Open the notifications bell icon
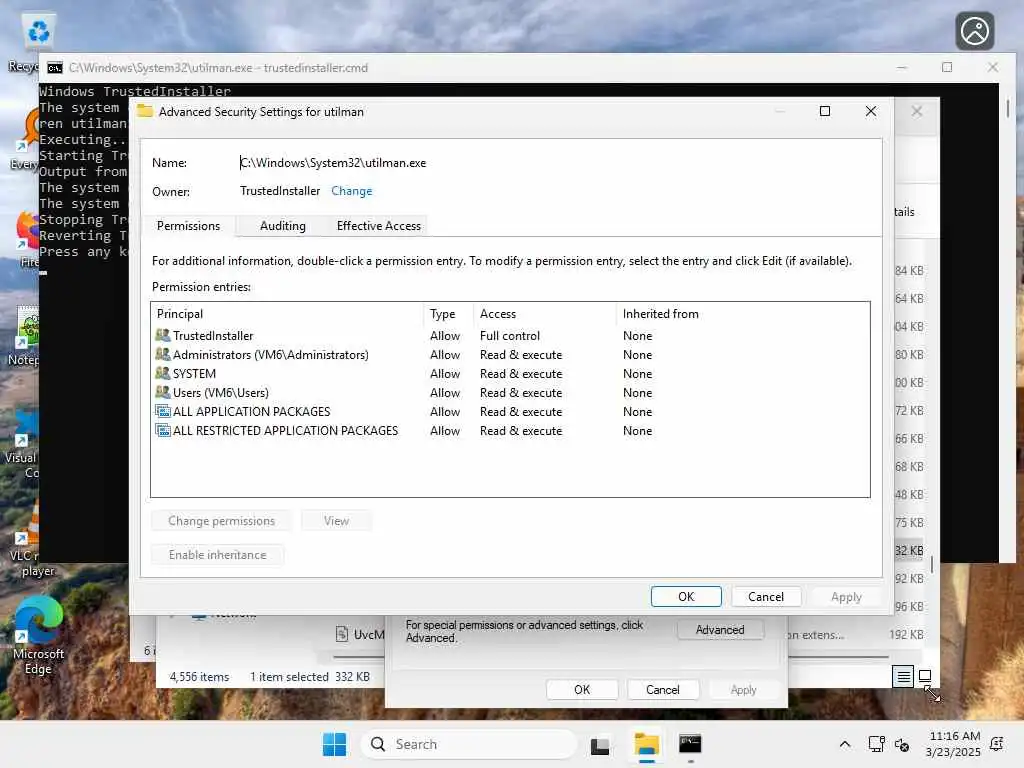Viewport: 1024px width, 768px height. 997,744
